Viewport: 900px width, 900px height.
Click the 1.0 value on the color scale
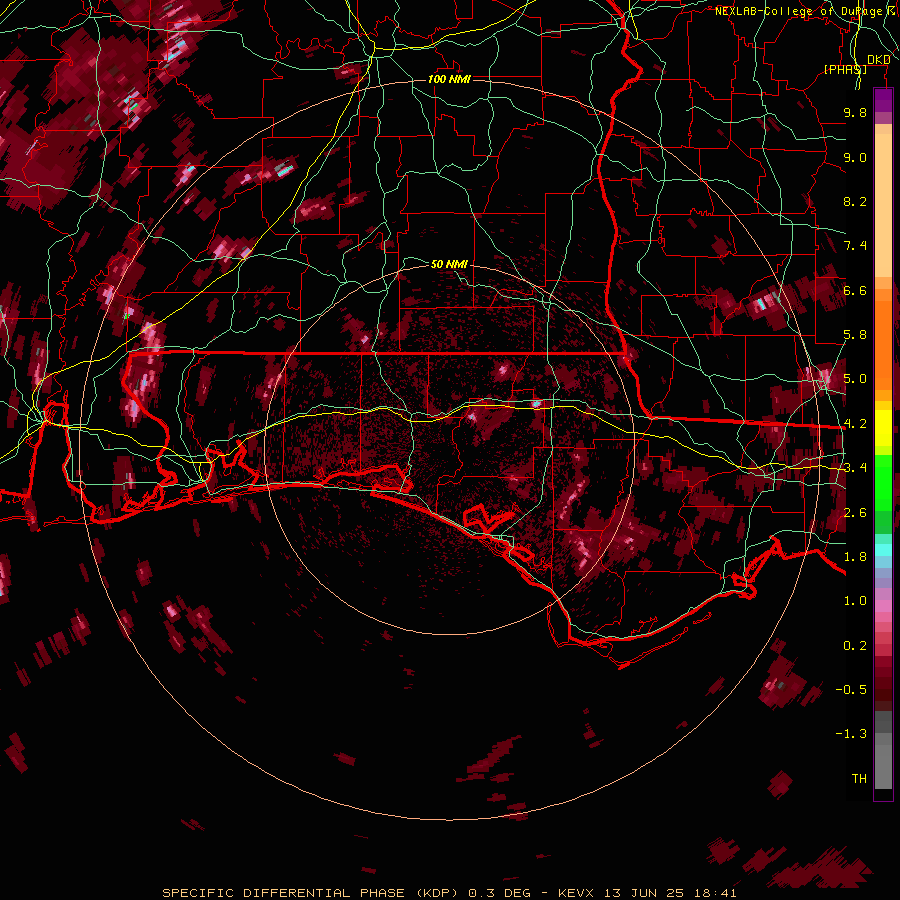[855, 601]
